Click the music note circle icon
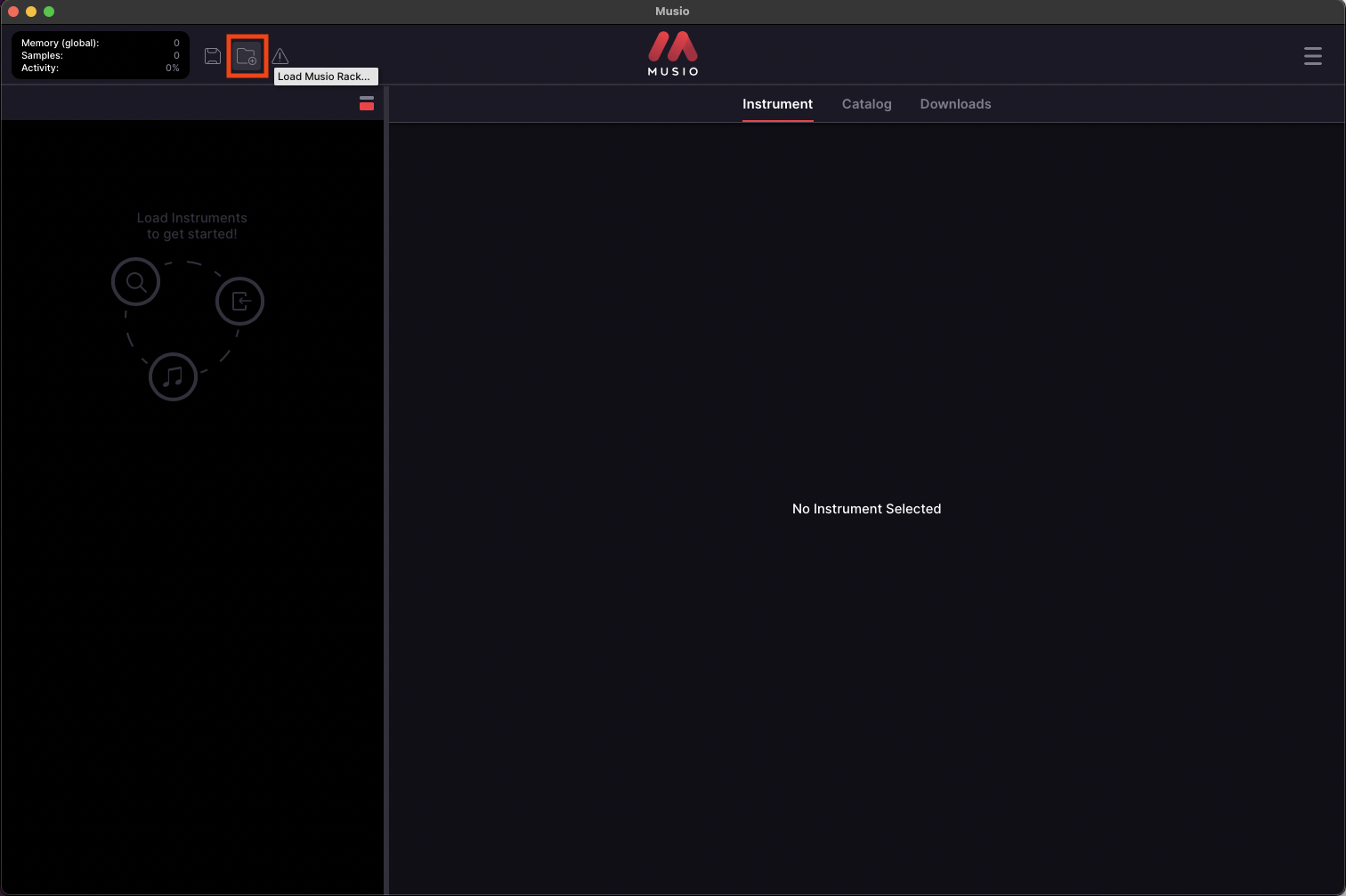The width and height of the screenshot is (1346, 896). coord(173,376)
